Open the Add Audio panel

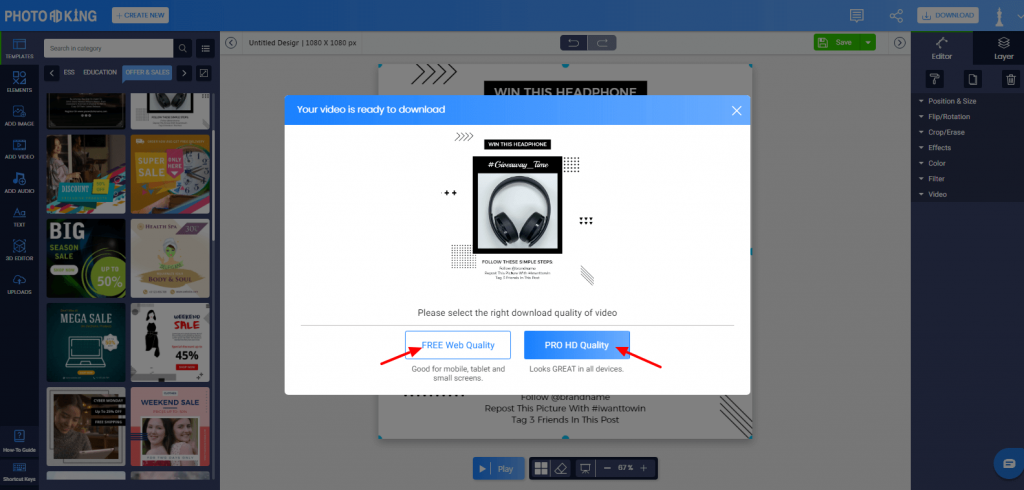(19, 184)
